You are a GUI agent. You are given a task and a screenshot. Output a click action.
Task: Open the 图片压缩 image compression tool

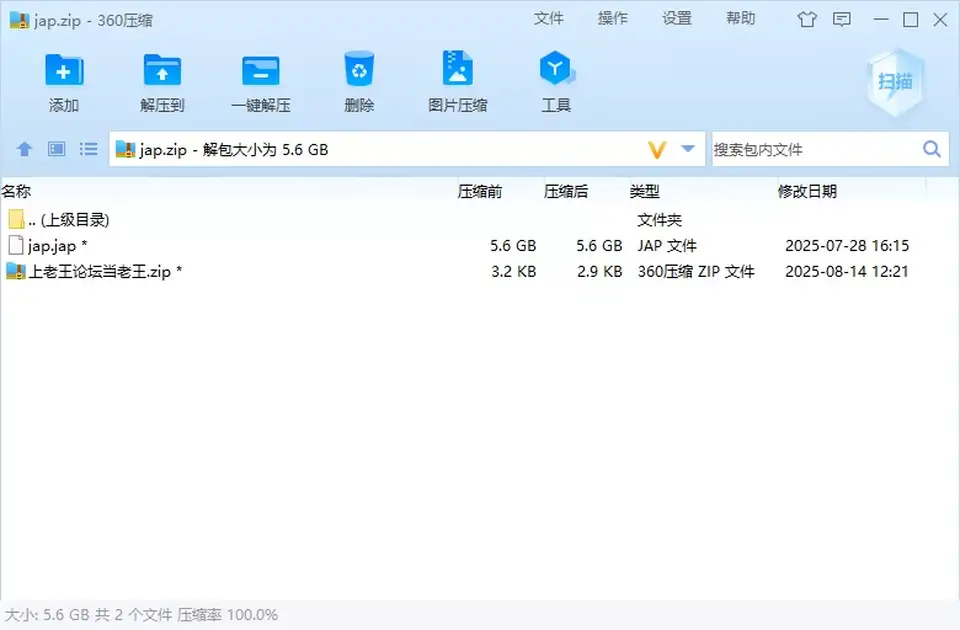457,68
